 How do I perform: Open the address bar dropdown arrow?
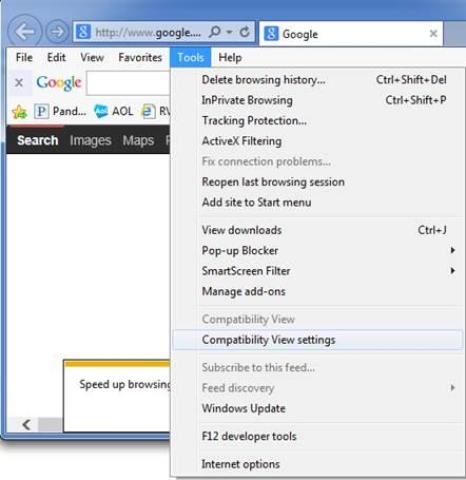coord(229,32)
